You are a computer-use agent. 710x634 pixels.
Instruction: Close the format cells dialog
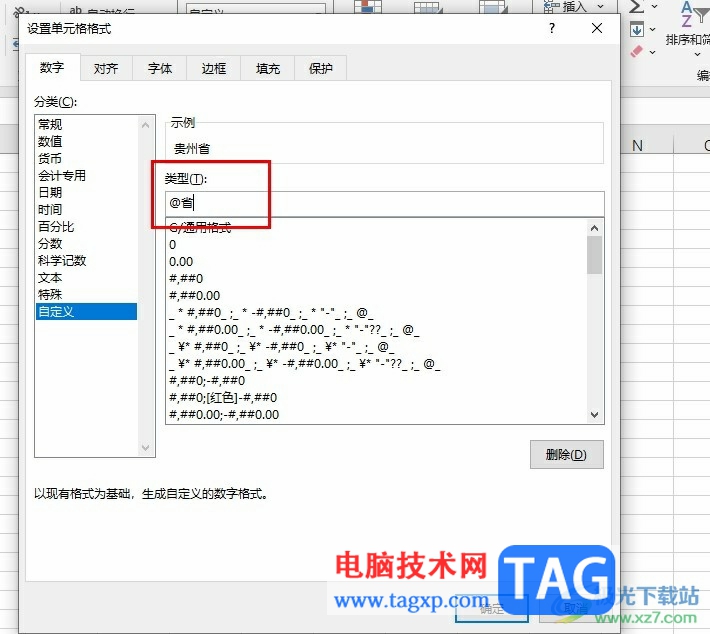point(597,29)
